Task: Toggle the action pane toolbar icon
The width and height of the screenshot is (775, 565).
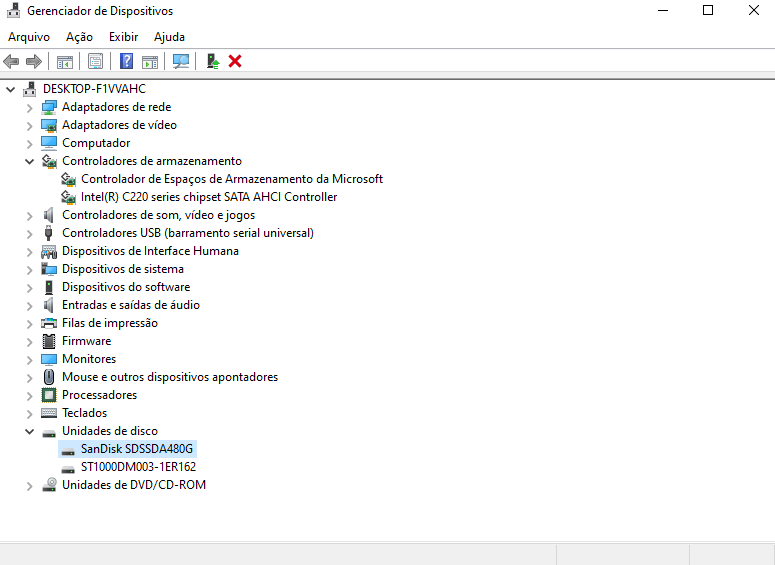Action: 150,62
